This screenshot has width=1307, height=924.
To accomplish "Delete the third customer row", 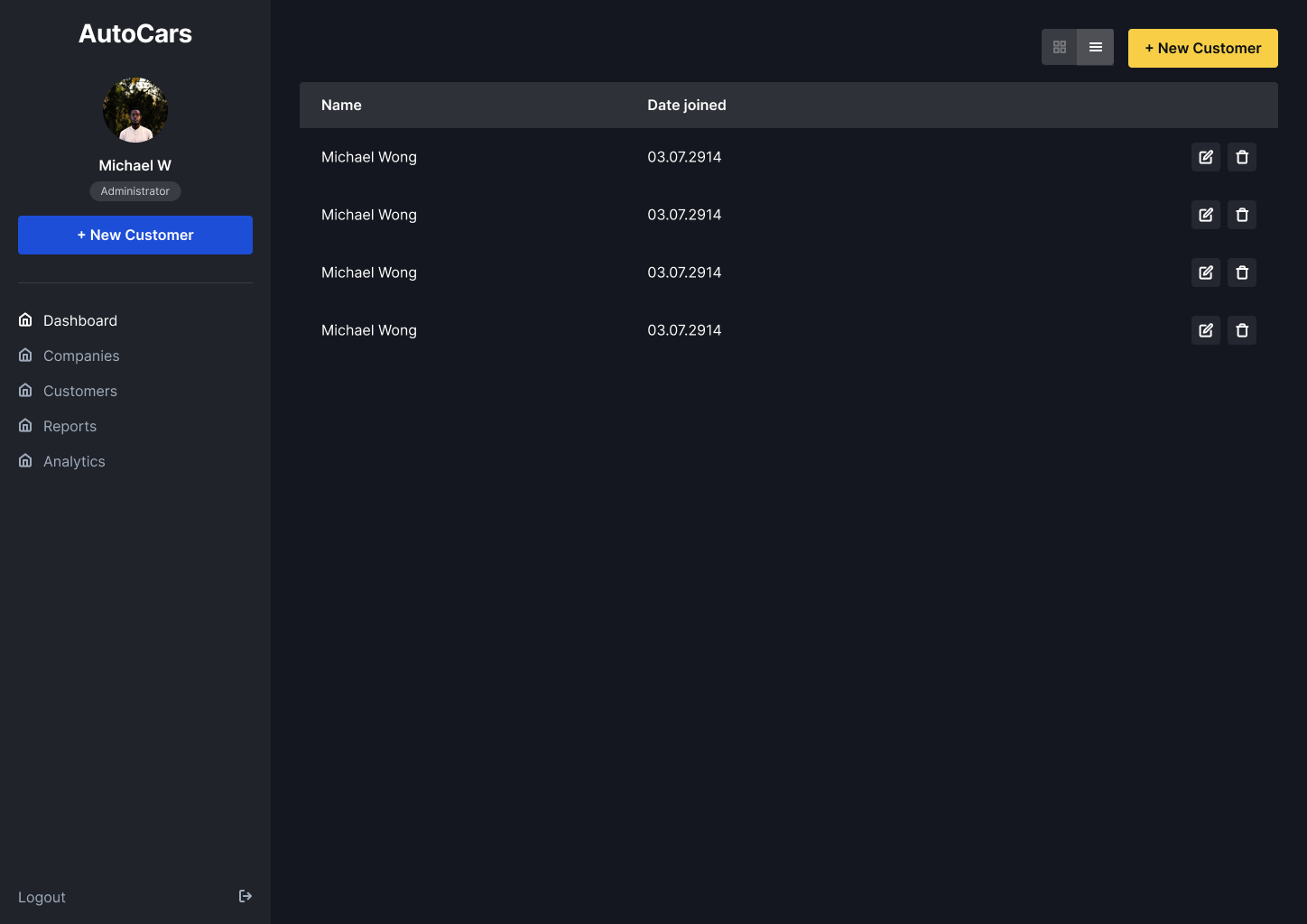I will [x=1241, y=273].
